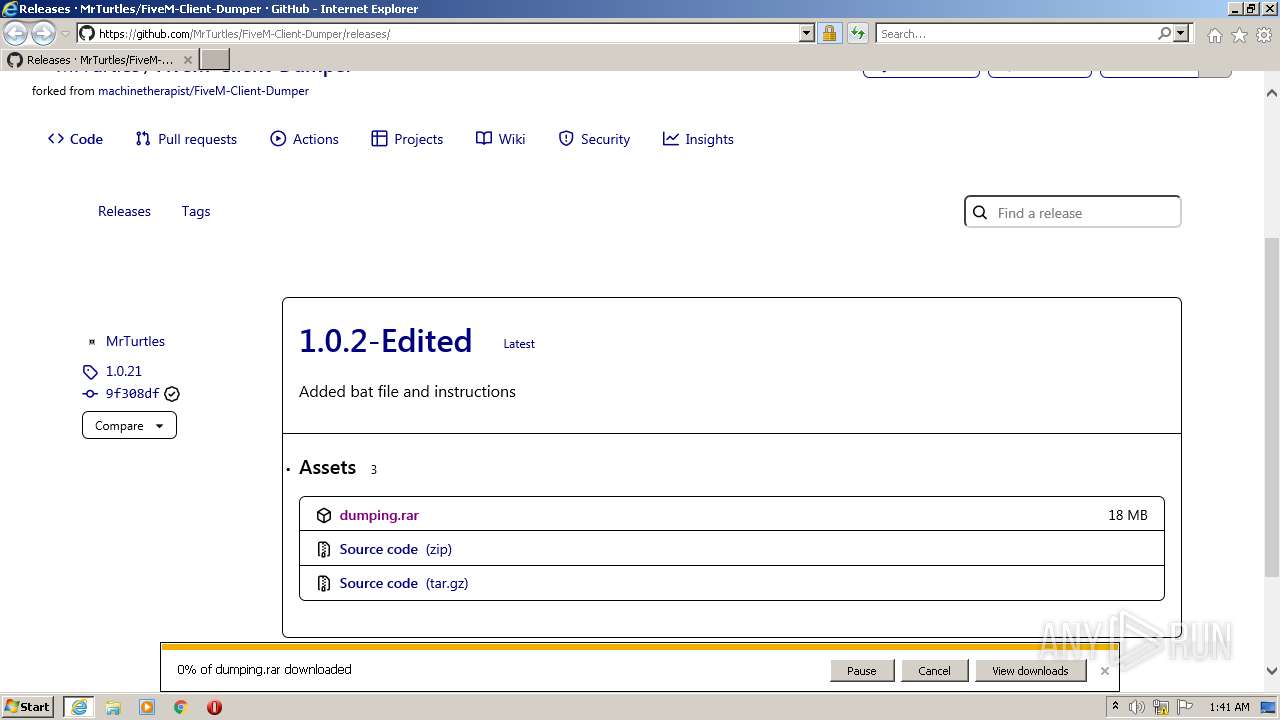Click the Internet Explorer taskbar icon
Screen dimensions: 1280x720
pyautogui.click(x=78, y=707)
